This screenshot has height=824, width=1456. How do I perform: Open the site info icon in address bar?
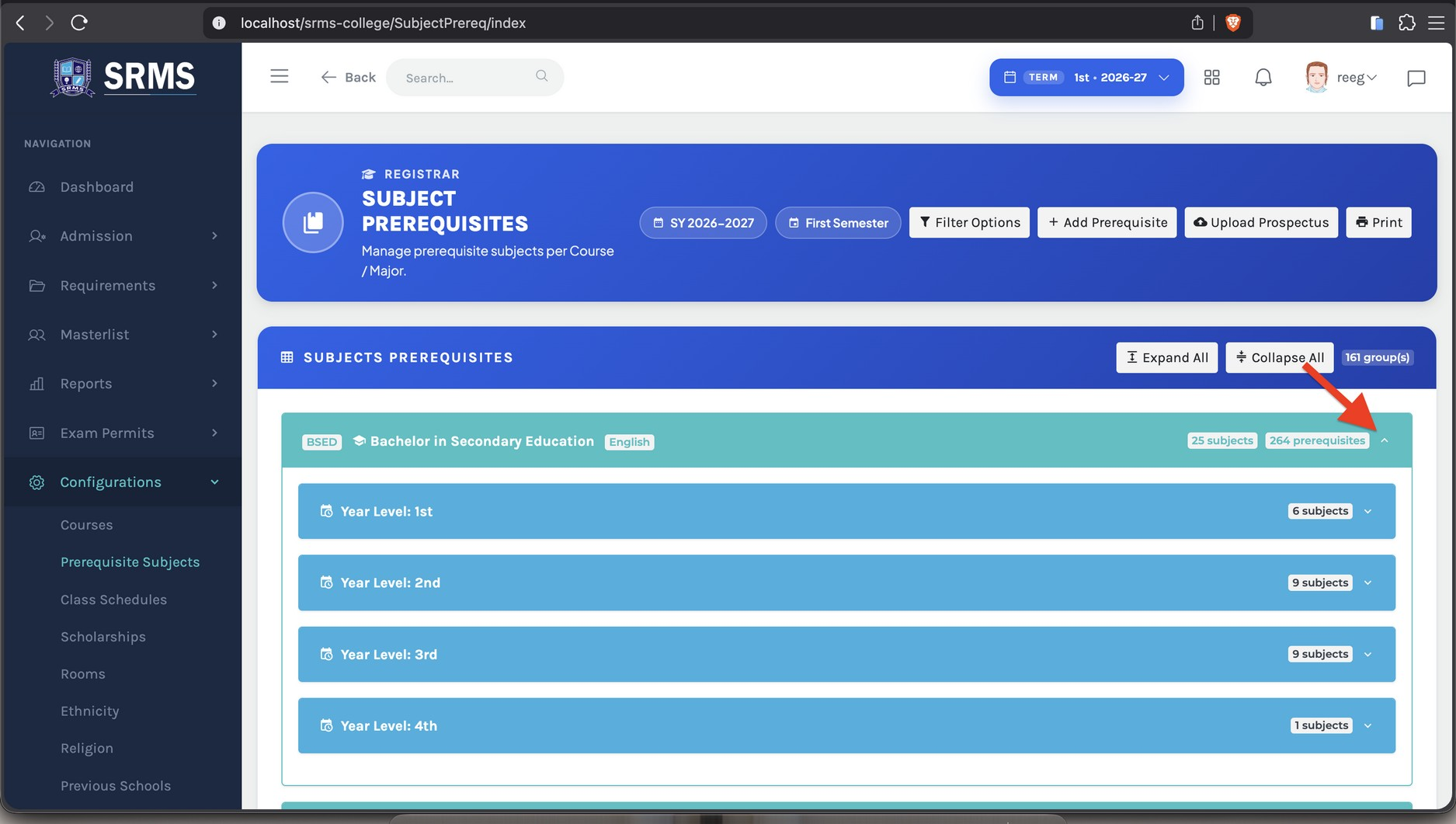pyautogui.click(x=219, y=23)
